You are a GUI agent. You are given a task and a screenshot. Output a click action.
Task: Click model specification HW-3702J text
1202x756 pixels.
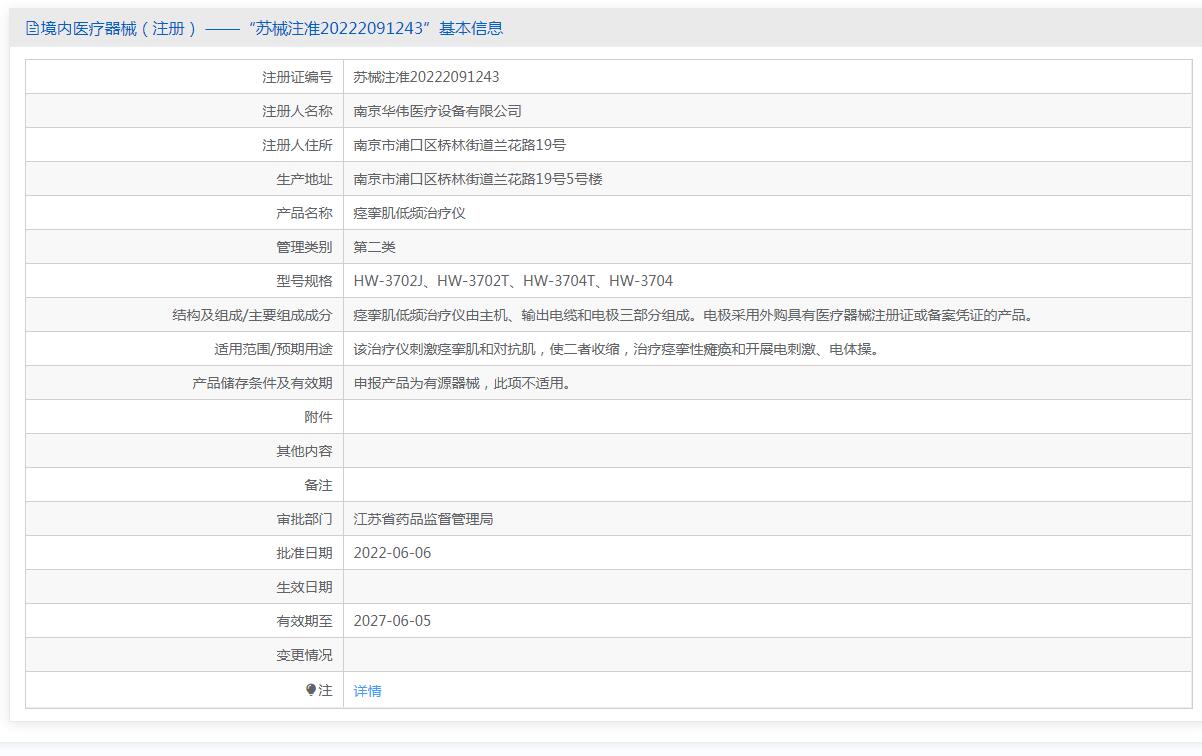[389, 281]
